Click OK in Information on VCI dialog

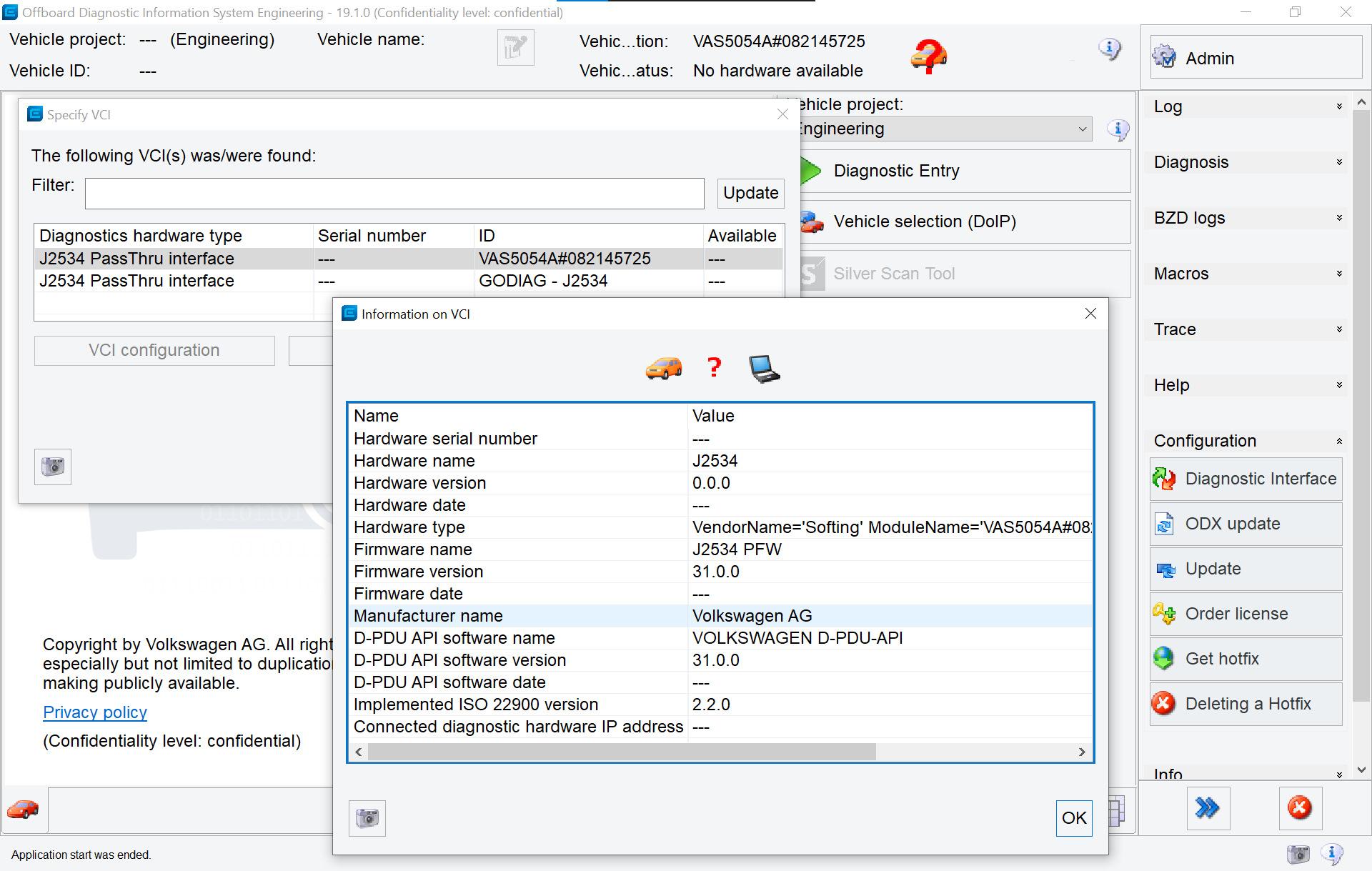click(x=1074, y=818)
